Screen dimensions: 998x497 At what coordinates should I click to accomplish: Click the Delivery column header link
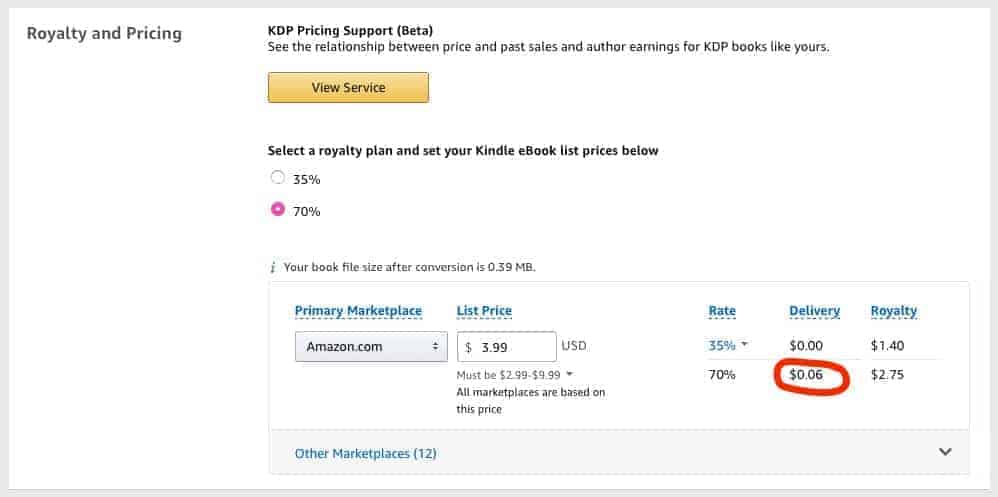pos(815,311)
